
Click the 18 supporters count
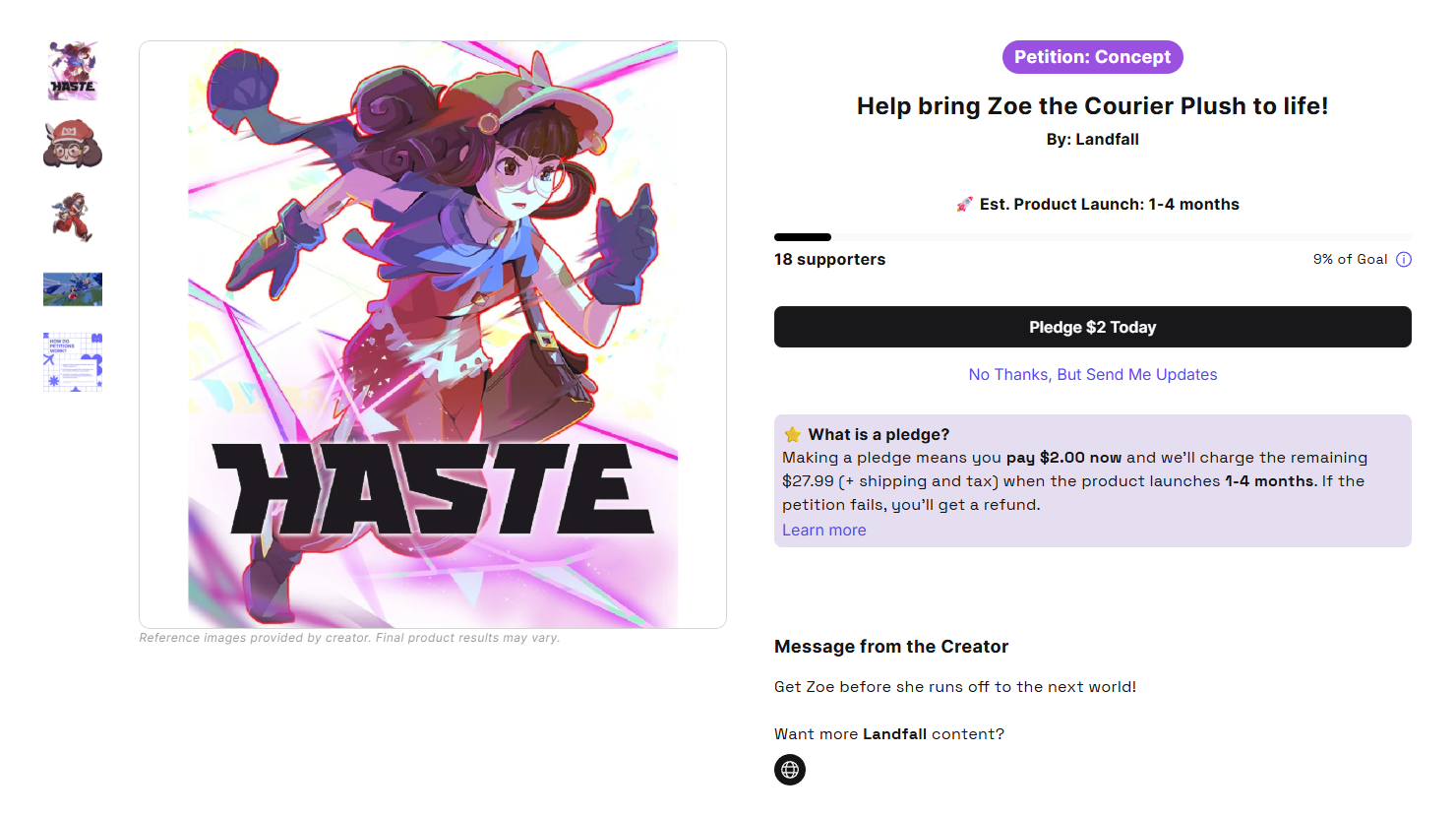click(x=829, y=260)
